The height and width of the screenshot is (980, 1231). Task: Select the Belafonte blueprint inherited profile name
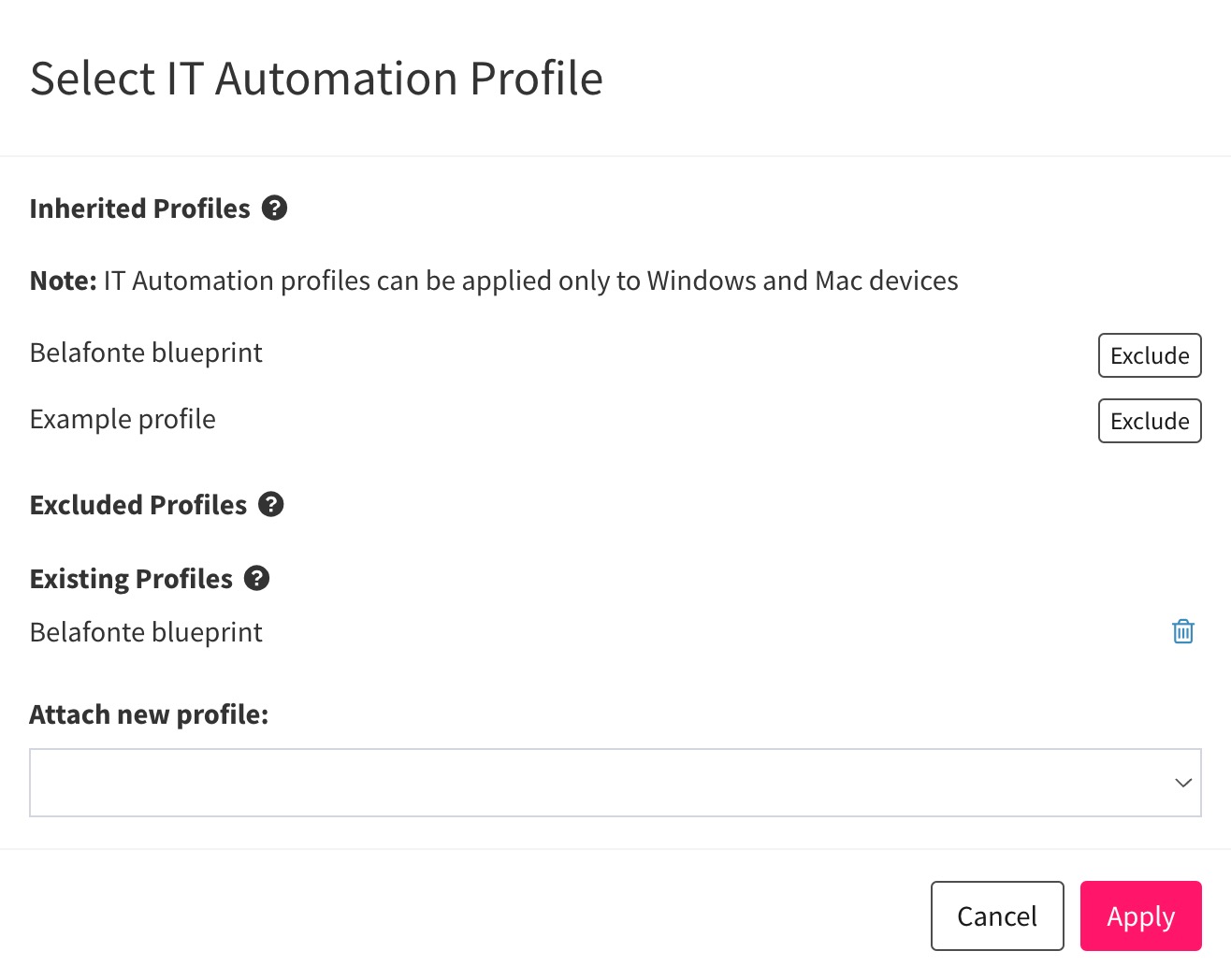click(146, 353)
